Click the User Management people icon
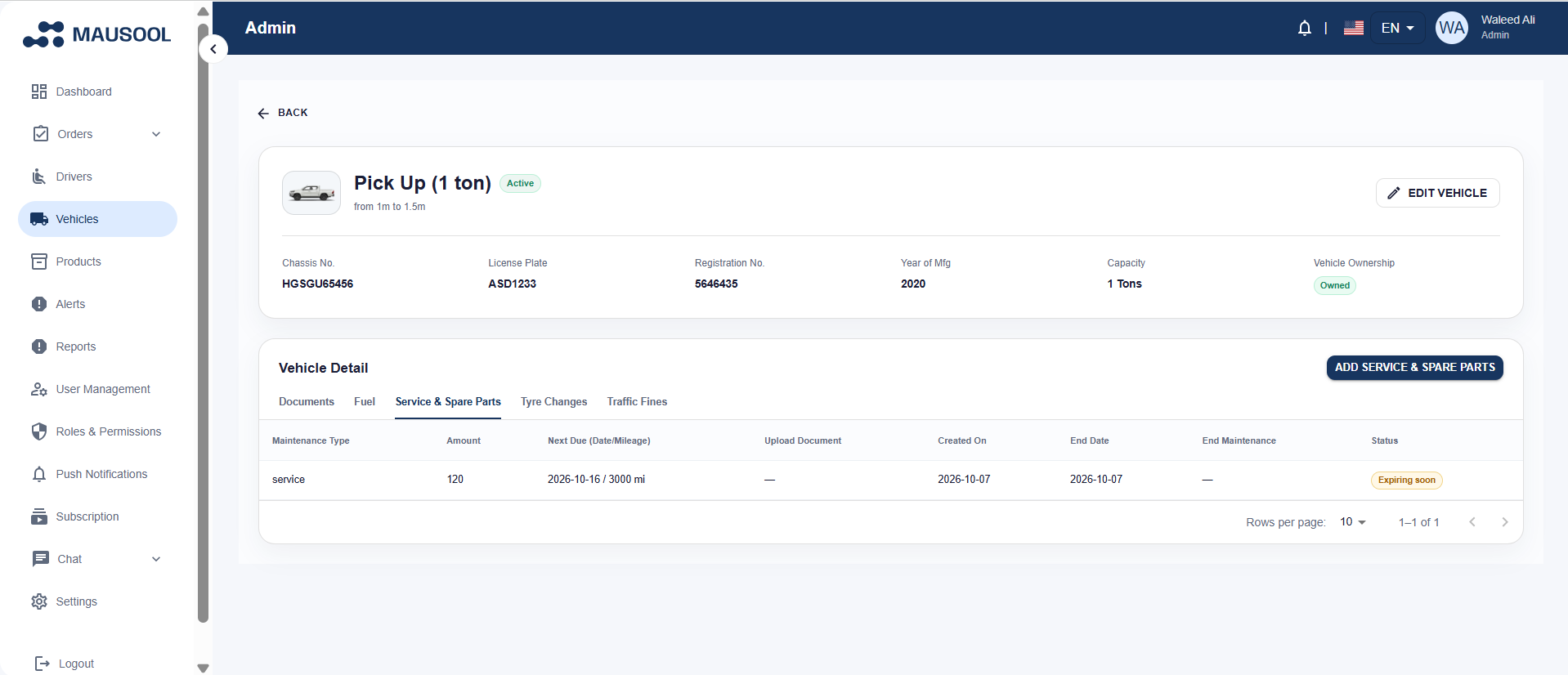 point(39,389)
